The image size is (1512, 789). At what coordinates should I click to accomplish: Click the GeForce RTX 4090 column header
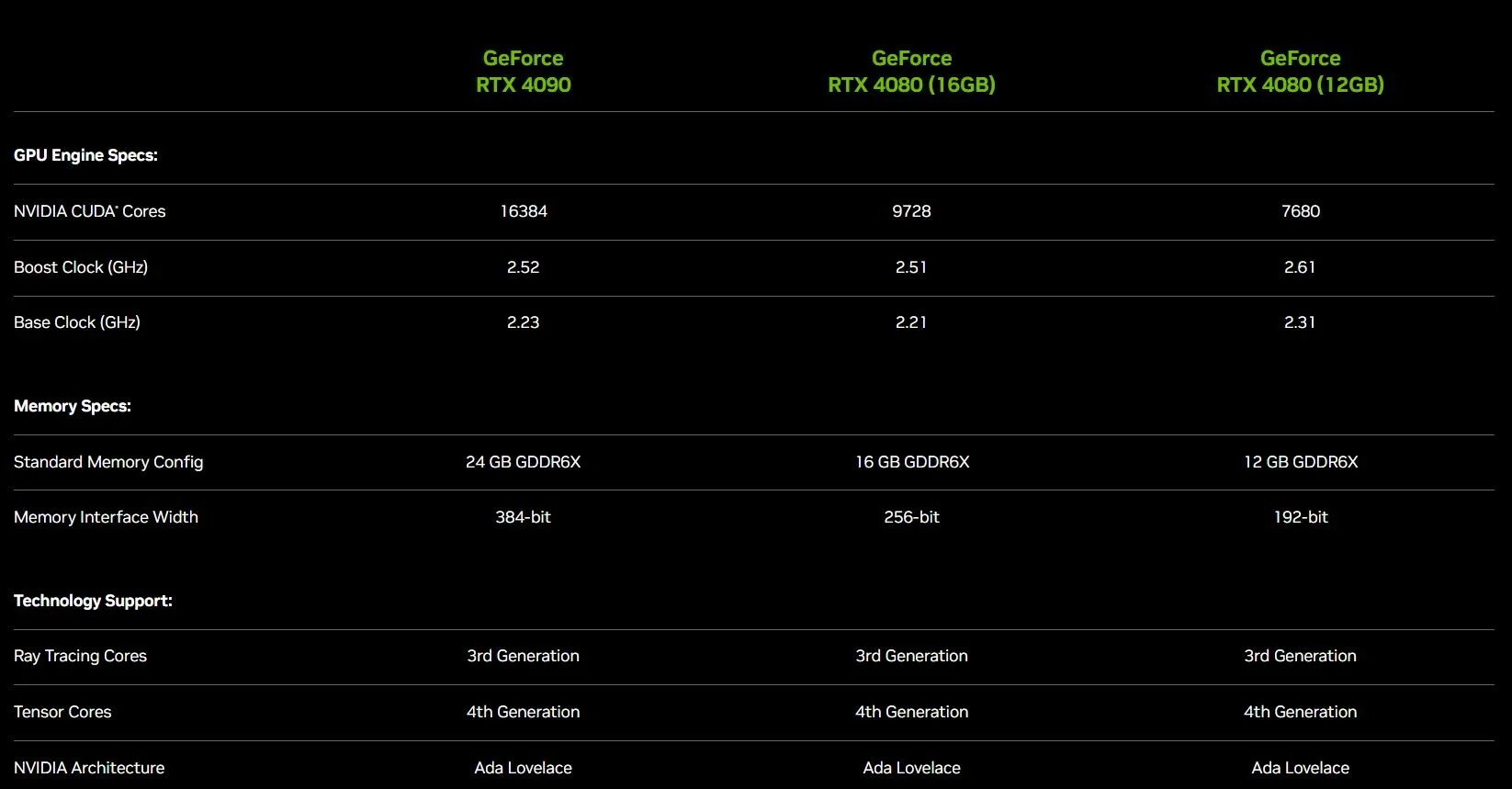click(523, 72)
